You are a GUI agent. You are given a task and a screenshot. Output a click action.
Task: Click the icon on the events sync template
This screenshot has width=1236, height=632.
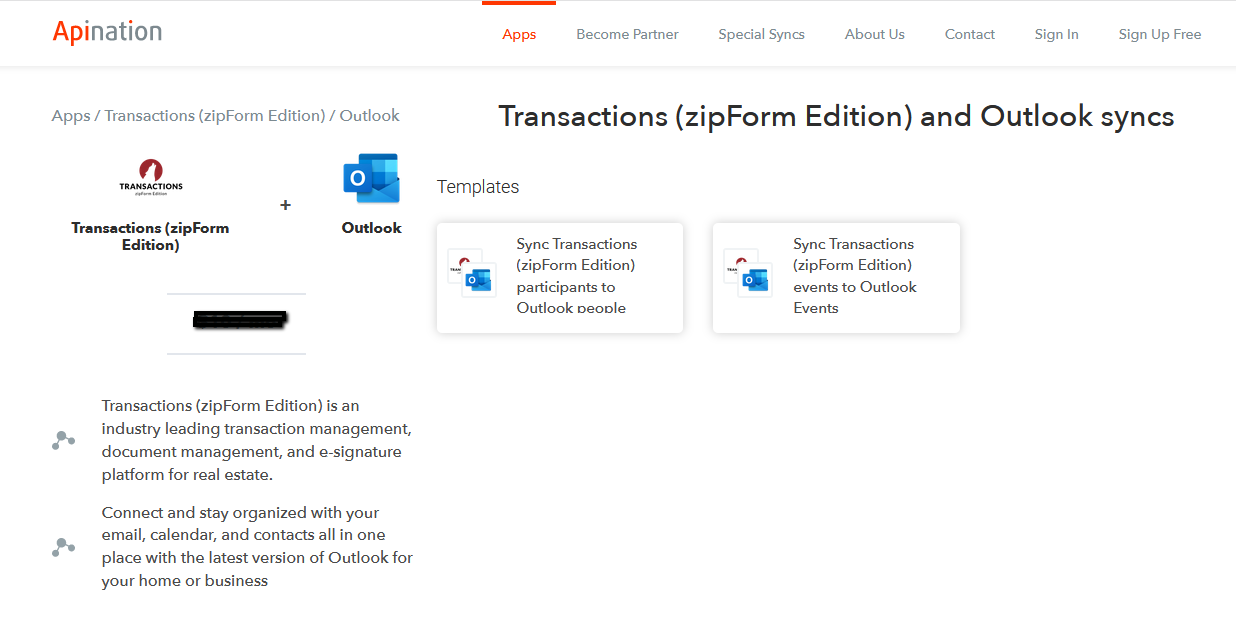coord(748,273)
